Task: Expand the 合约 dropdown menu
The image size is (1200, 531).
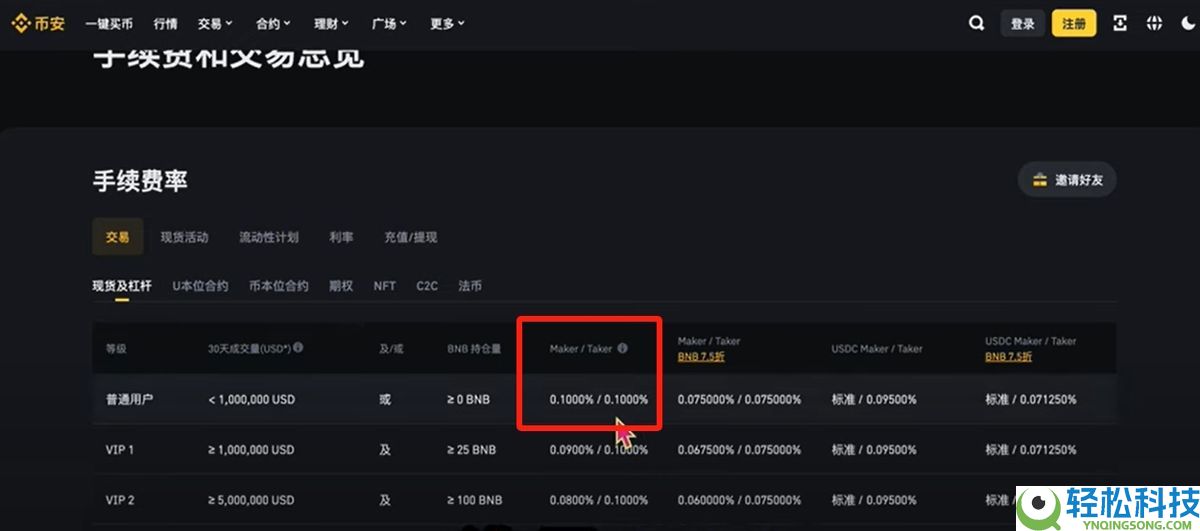Action: tap(273, 23)
